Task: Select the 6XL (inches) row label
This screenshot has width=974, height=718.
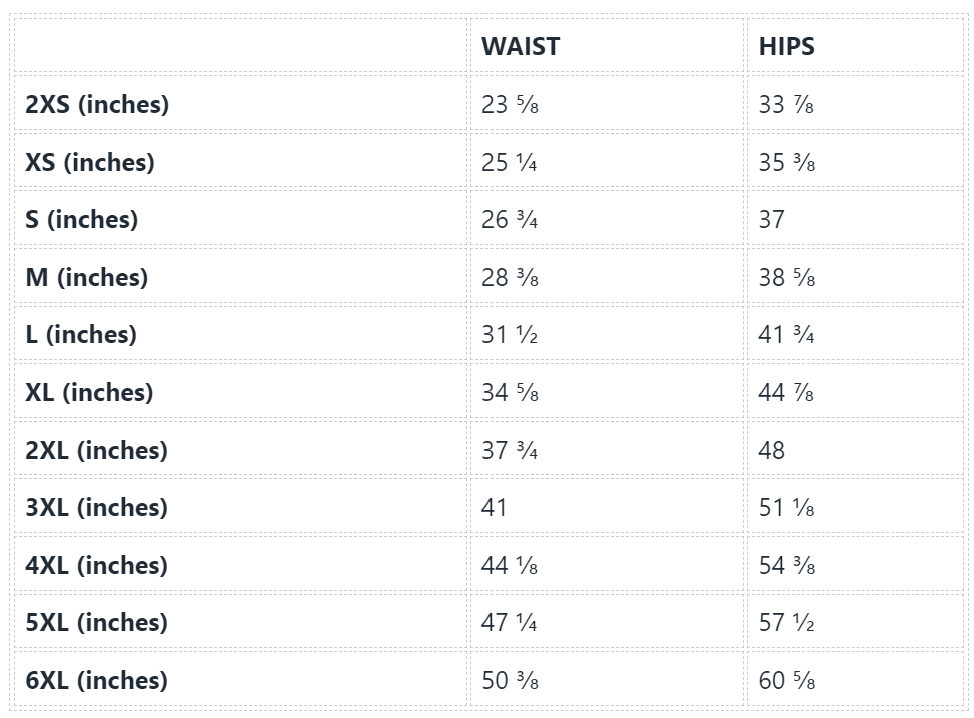Action: (x=96, y=680)
